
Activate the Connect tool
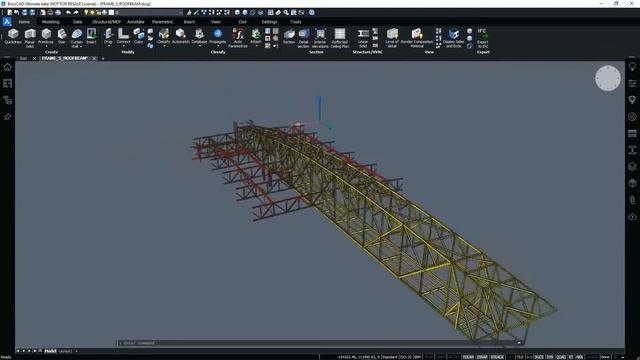pos(123,36)
